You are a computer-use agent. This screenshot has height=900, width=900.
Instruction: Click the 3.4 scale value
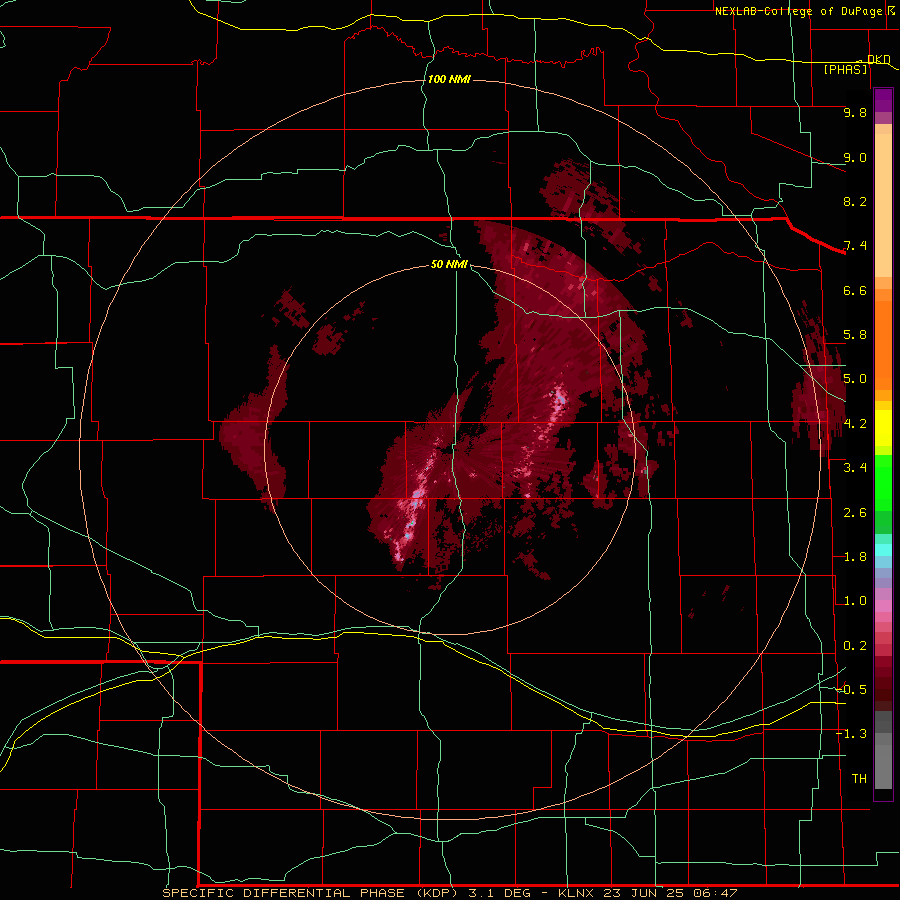click(x=855, y=468)
